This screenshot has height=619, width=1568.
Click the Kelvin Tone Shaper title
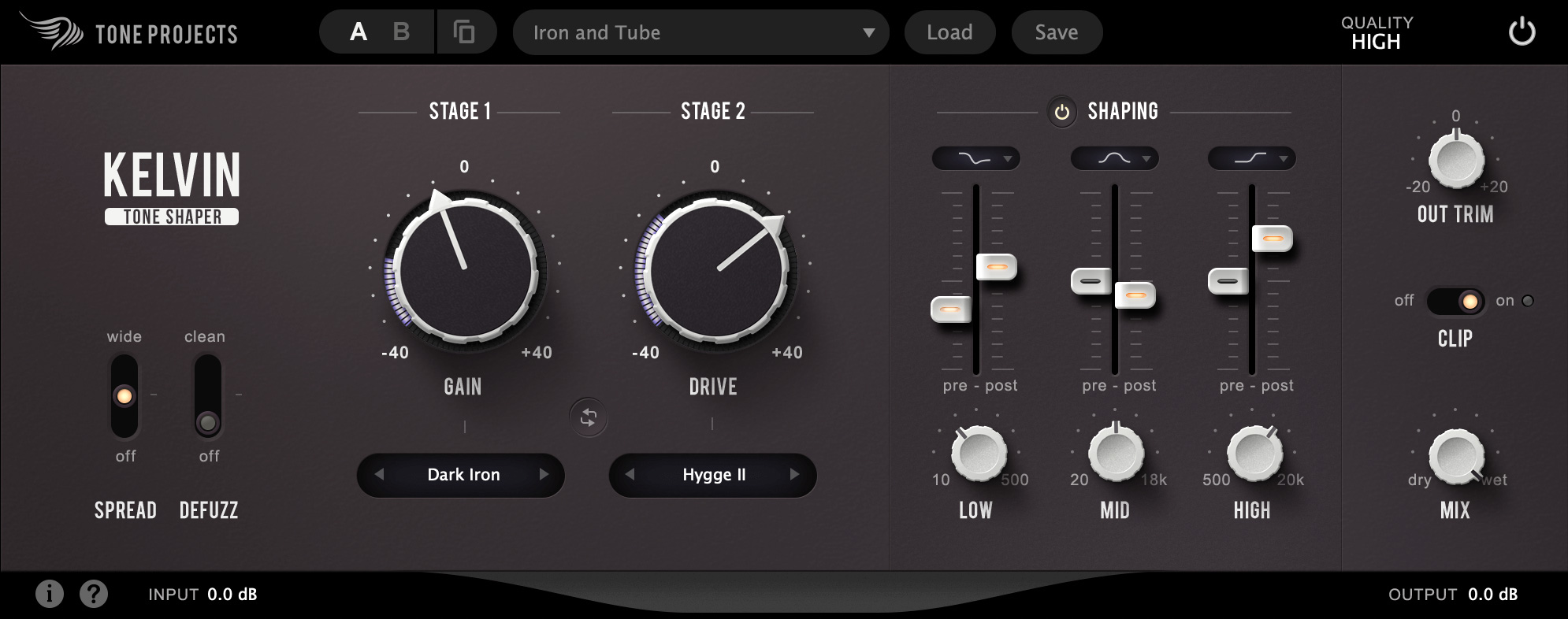tap(172, 187)
